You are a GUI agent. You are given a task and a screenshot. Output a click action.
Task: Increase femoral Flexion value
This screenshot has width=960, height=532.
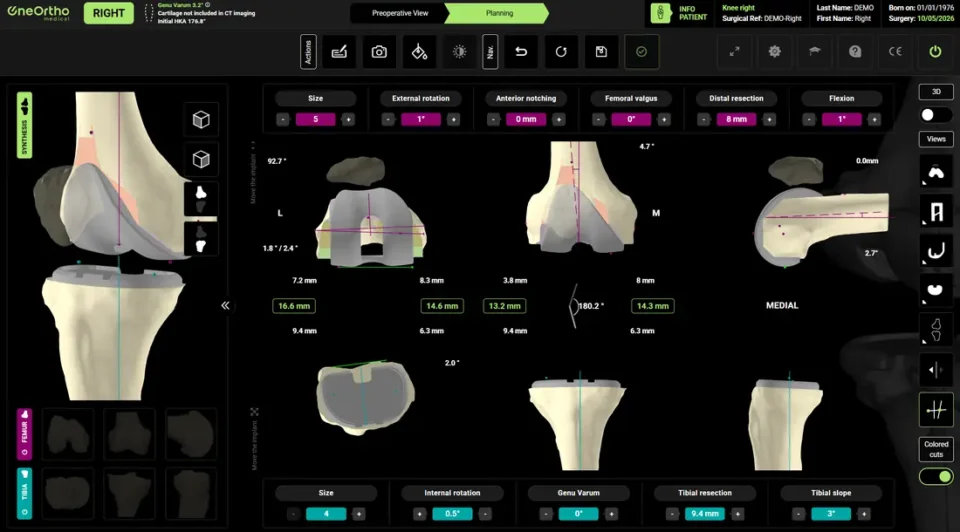874,119
